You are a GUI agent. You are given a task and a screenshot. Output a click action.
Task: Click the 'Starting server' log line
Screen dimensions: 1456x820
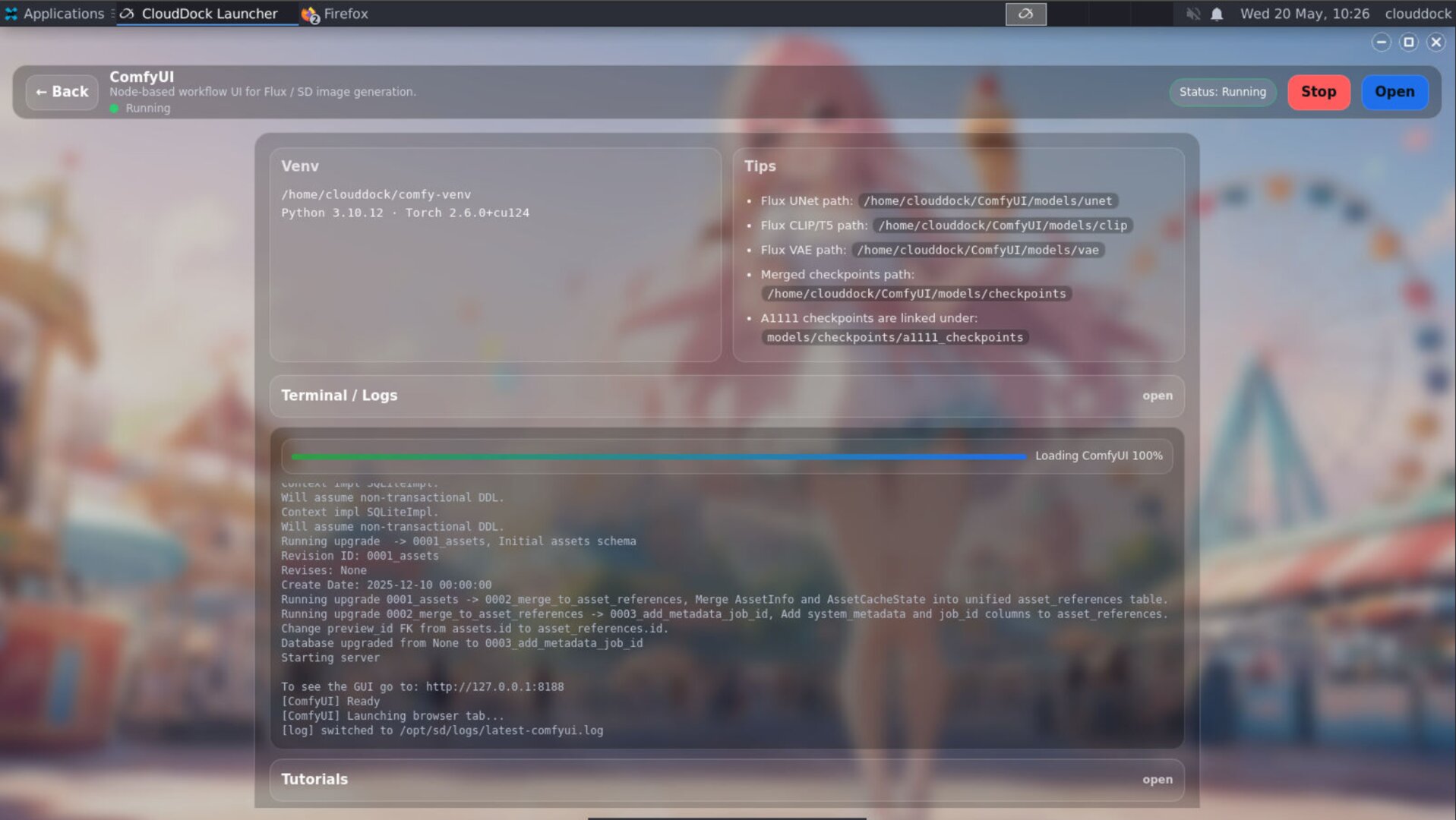click(330, 658)
